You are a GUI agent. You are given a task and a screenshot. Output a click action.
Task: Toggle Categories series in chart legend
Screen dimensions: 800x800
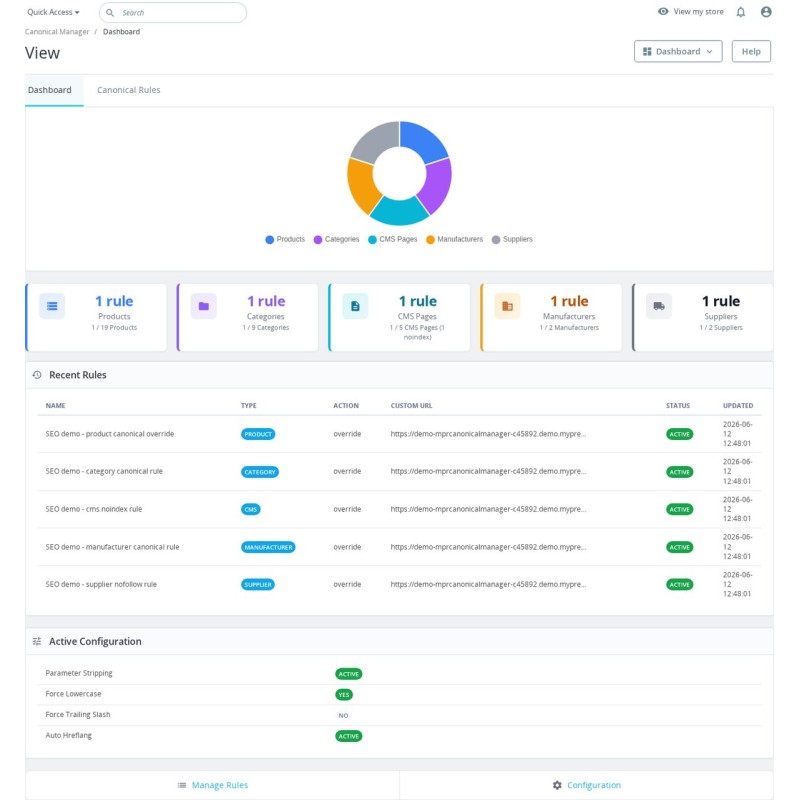336,239
